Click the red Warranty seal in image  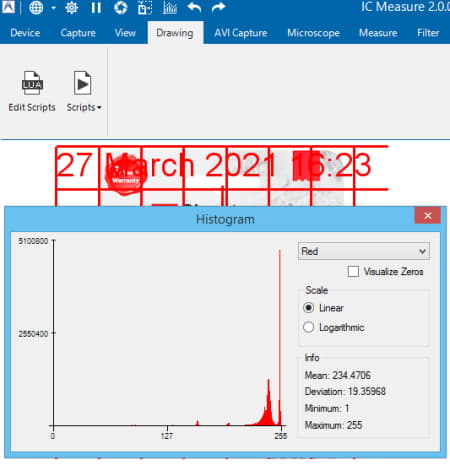[126, 174]
